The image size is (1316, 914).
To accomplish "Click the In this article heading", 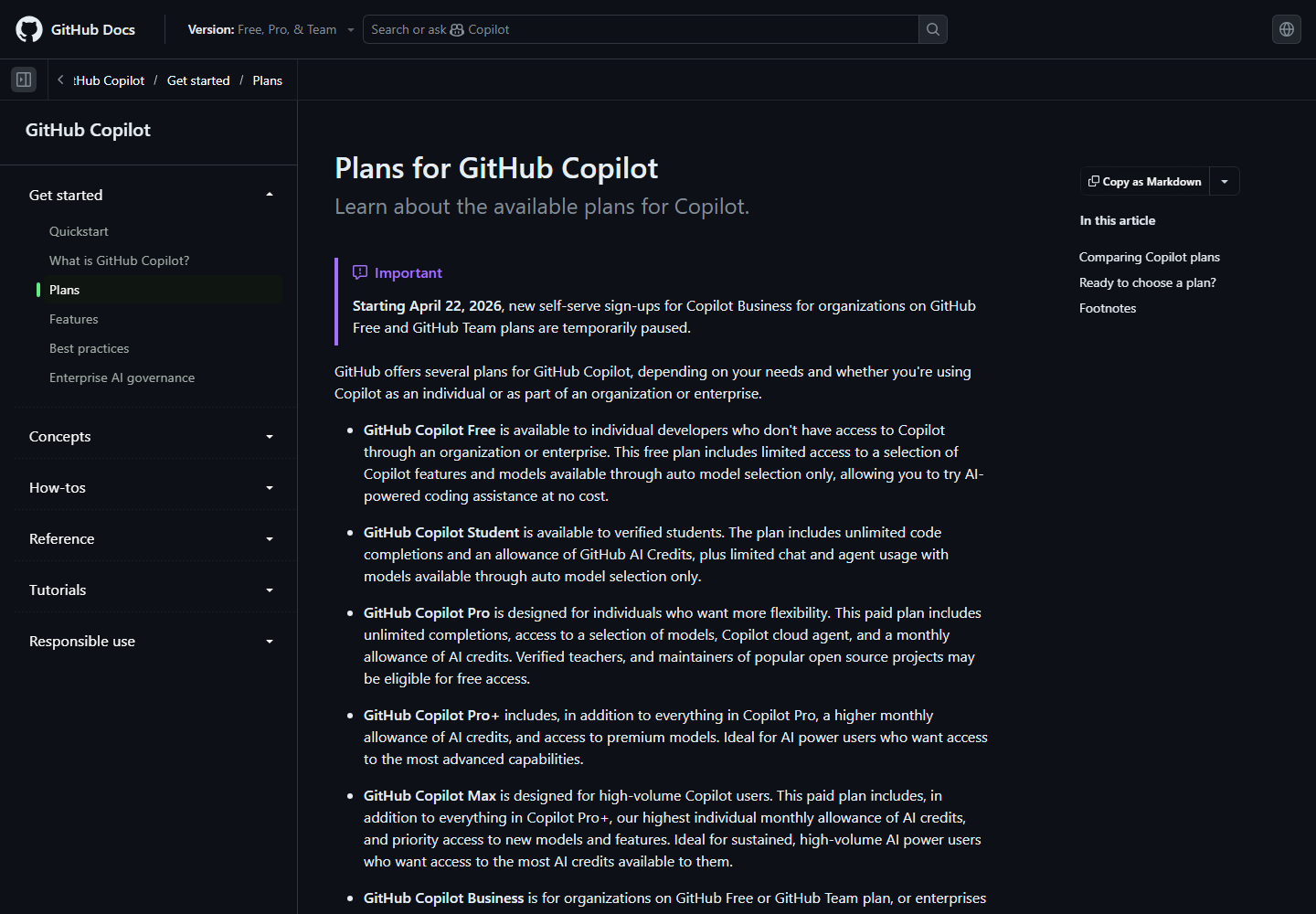I will [x=1118, y=220].
